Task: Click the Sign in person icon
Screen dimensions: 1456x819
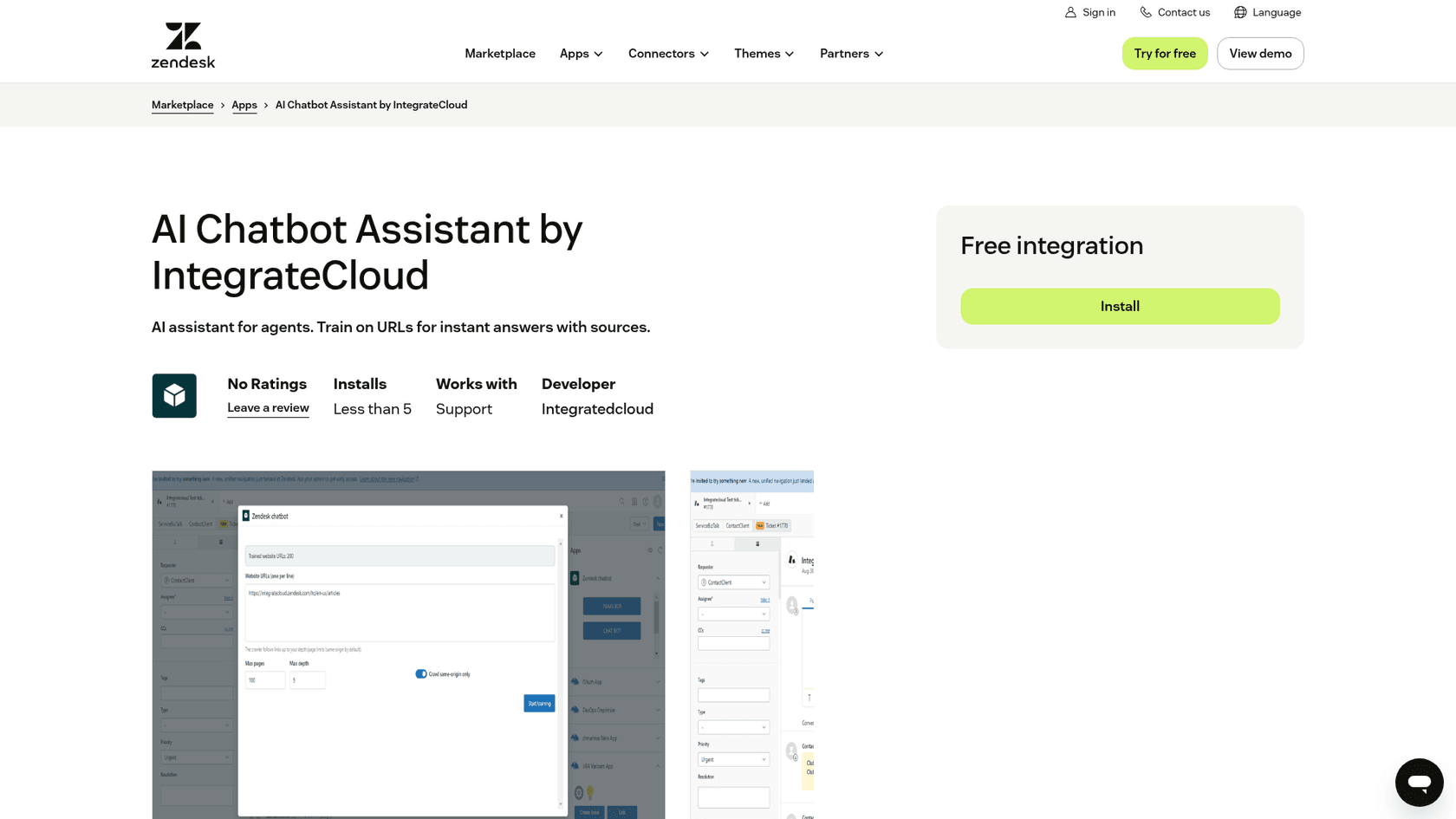Action: point(1070,12)
